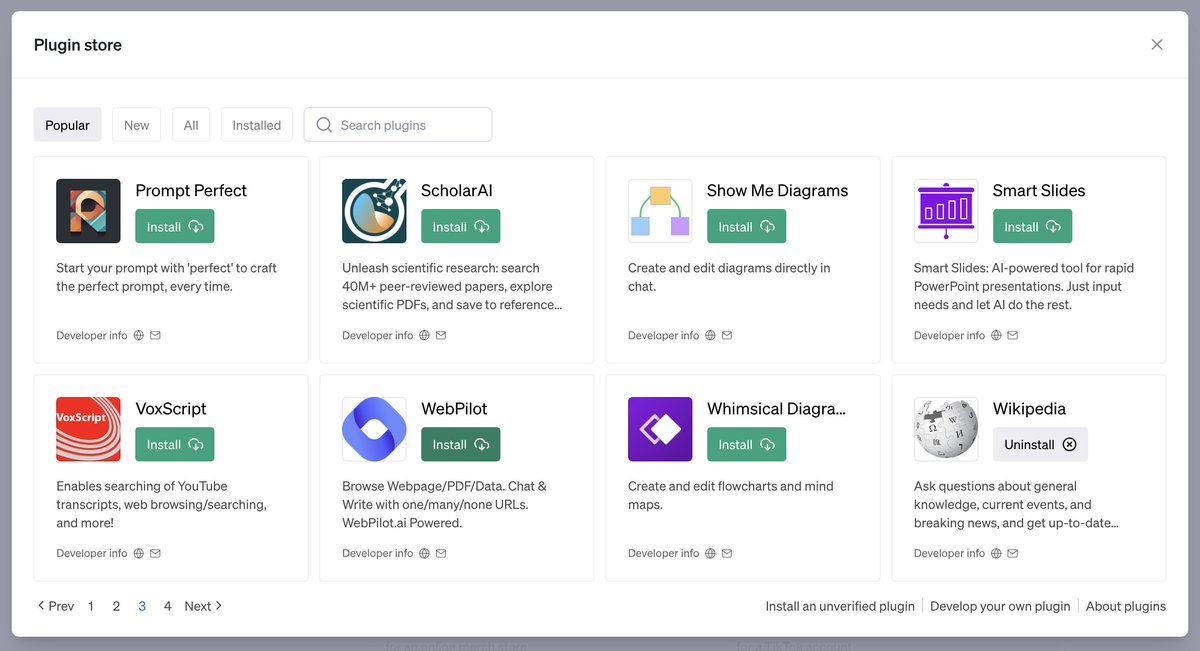Go to page 2 of plugins
1200x651 pixels.
point(116,606)
